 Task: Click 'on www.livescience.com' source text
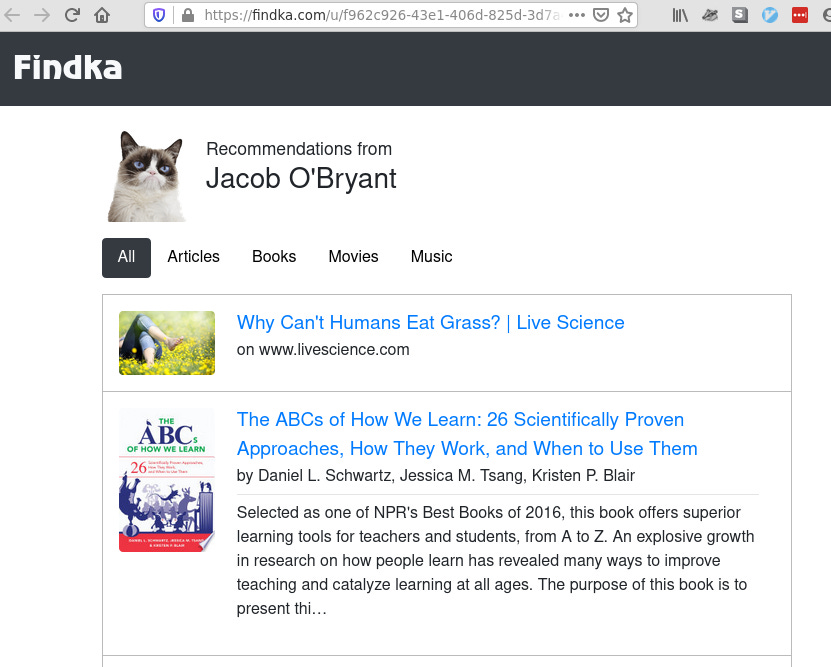(x=323, y=350)
